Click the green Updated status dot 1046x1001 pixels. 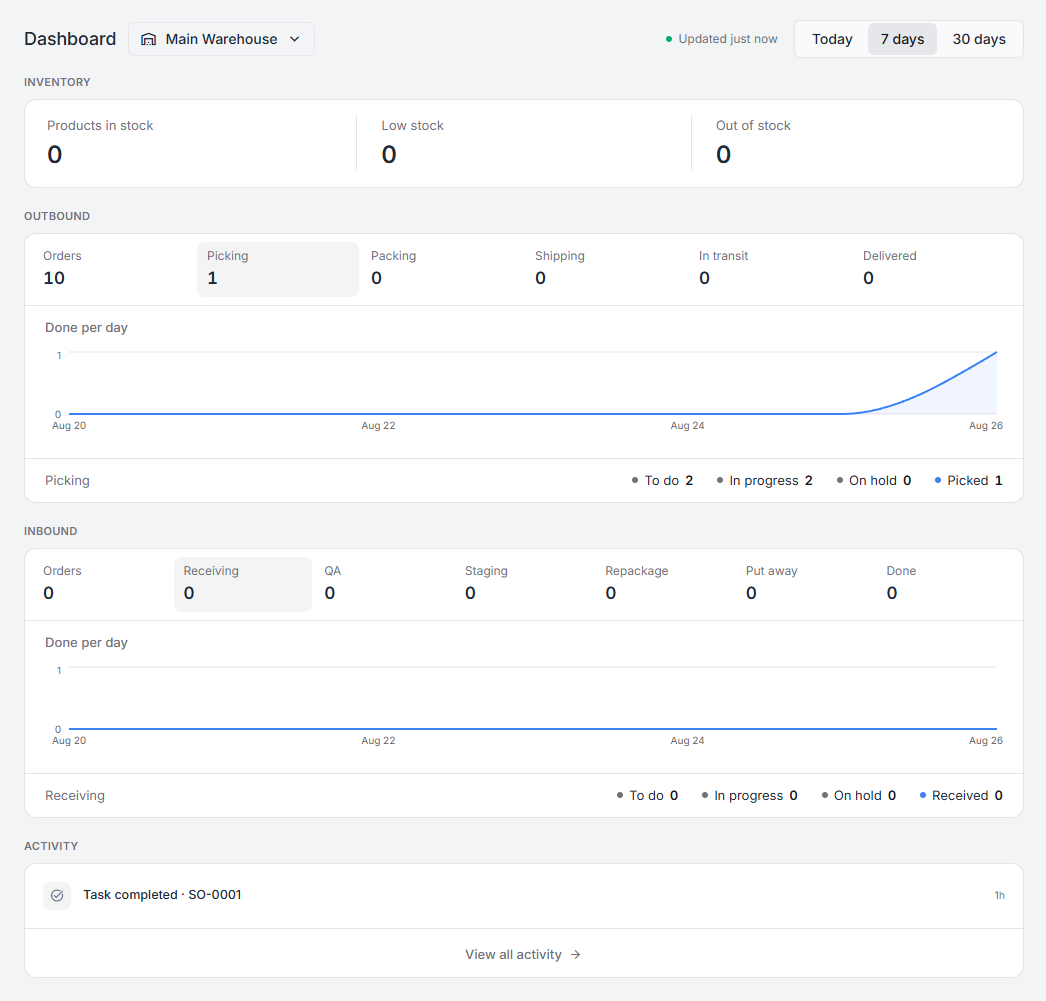pyautogui.click(x=668, y=39)
